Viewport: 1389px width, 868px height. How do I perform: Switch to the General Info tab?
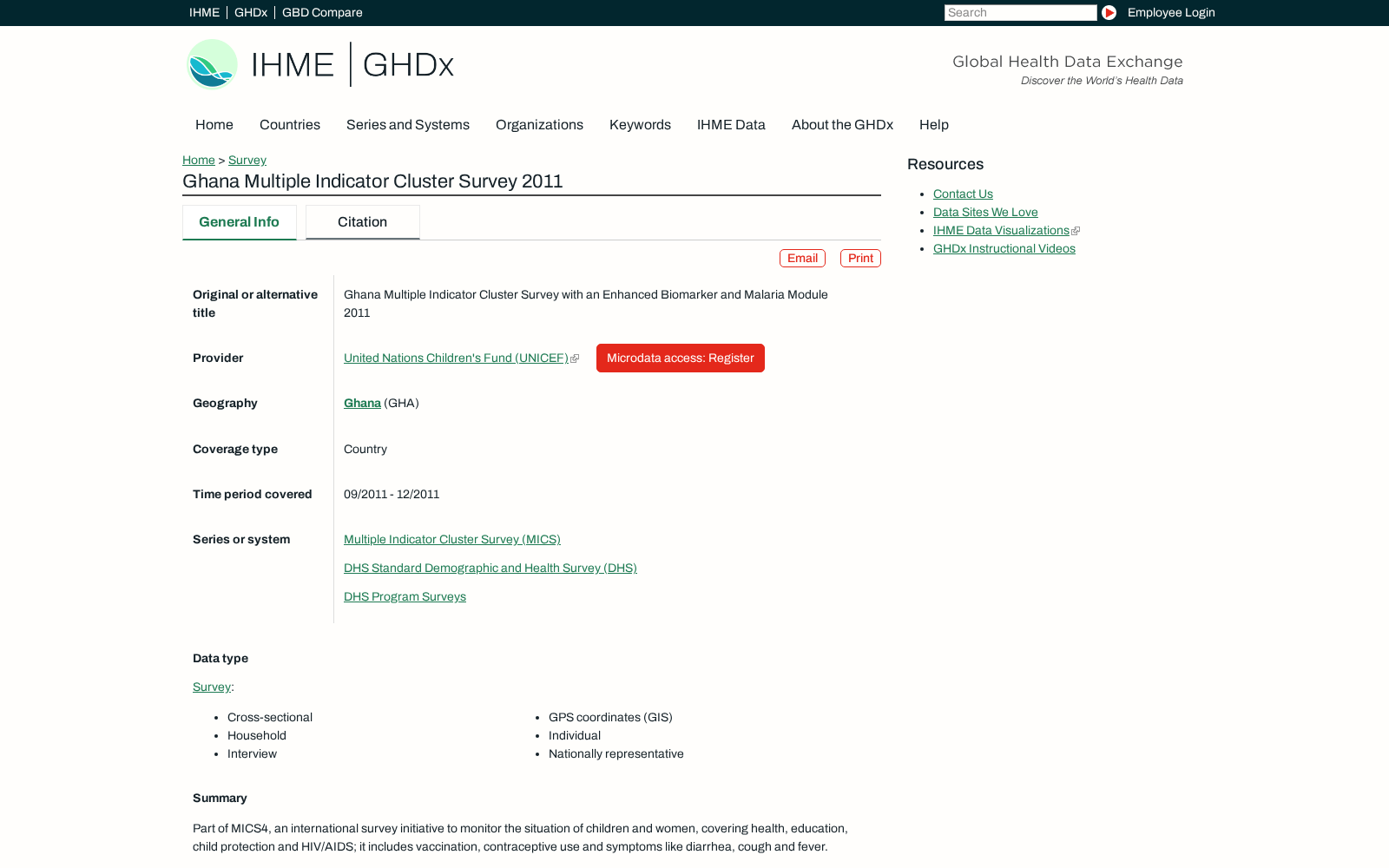pos(240,222)
